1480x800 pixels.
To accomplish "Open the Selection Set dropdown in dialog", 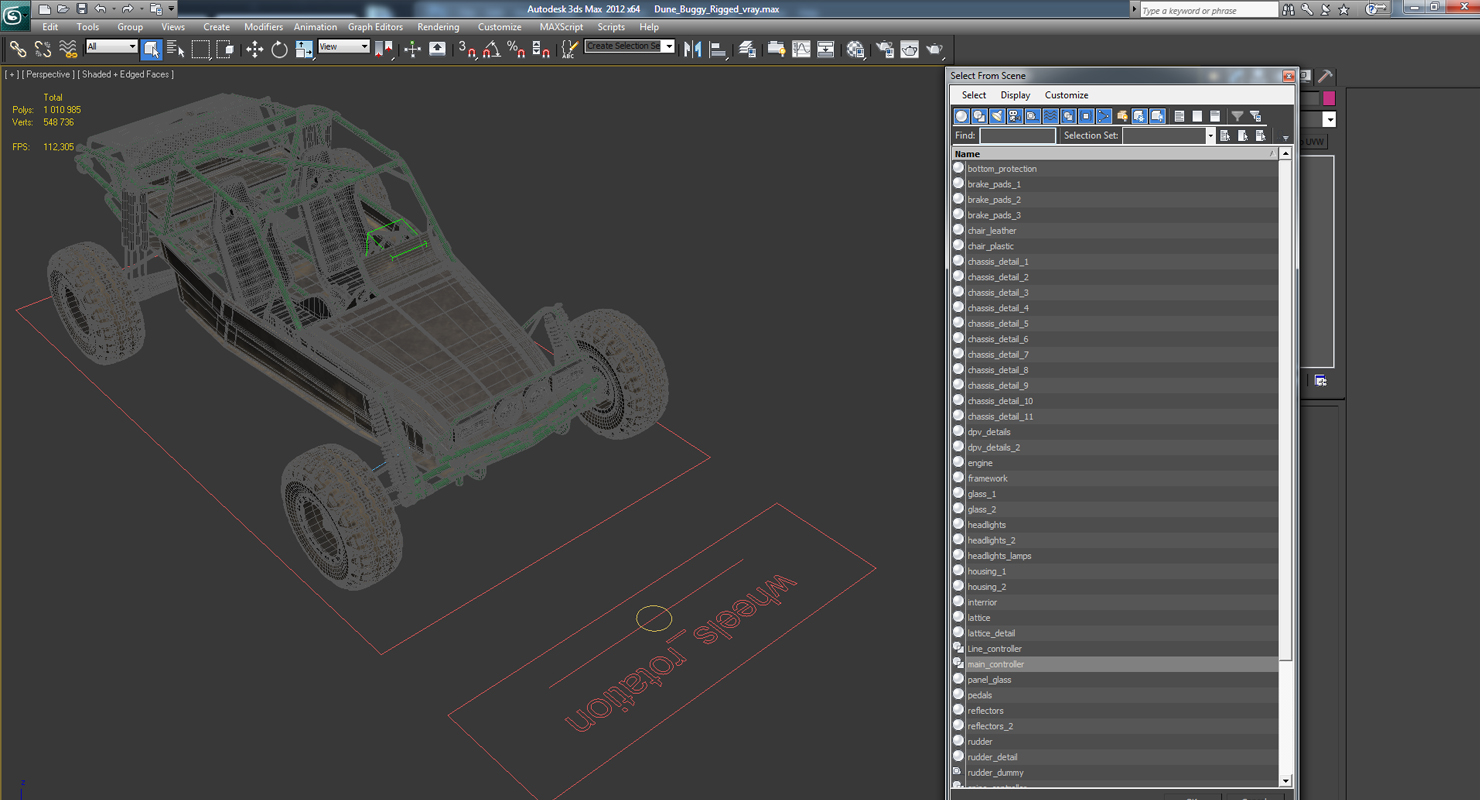I will pos(1209,136).
